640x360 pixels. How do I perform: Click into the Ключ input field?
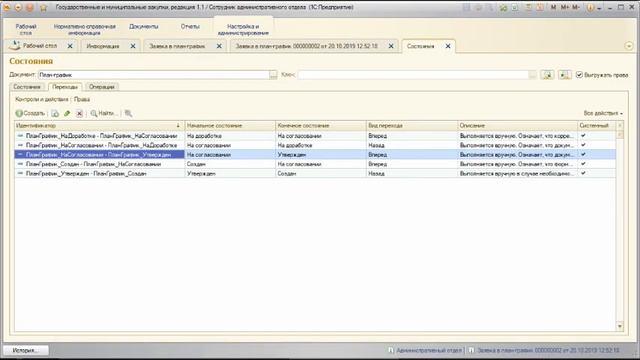[413, 75]
